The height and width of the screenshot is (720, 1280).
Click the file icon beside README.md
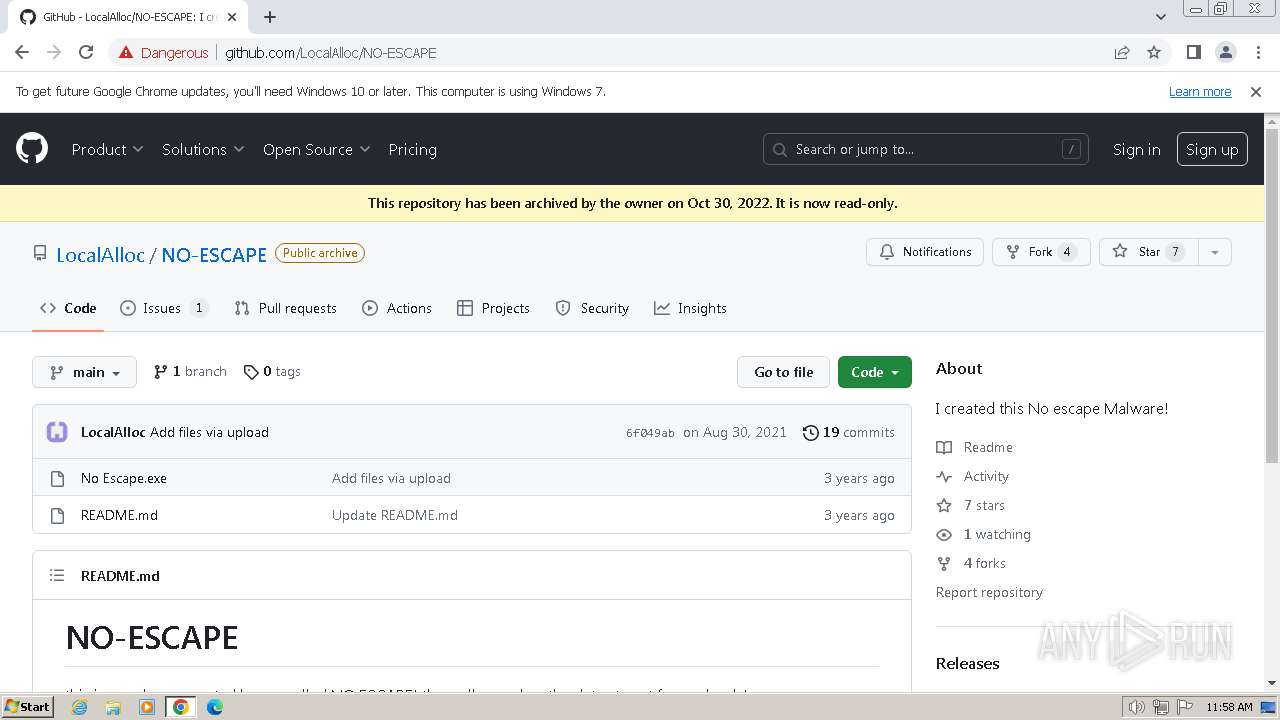(x=57, y=515)
